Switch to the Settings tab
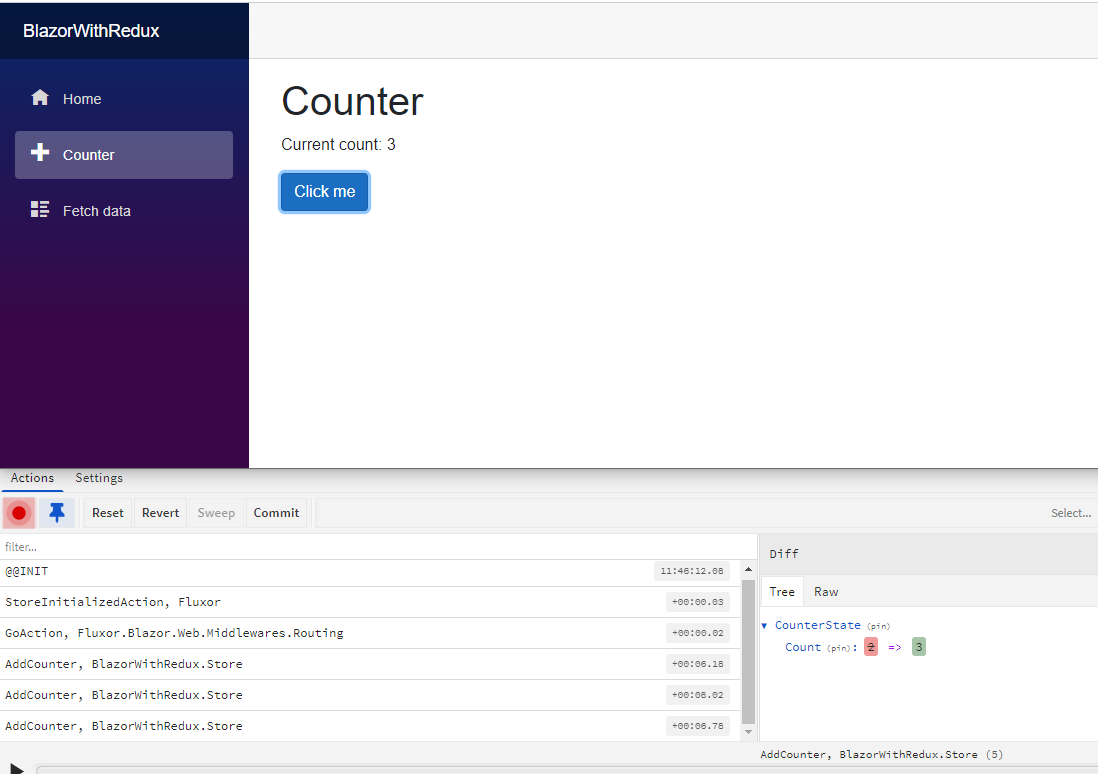 click(x=98, y=478)
